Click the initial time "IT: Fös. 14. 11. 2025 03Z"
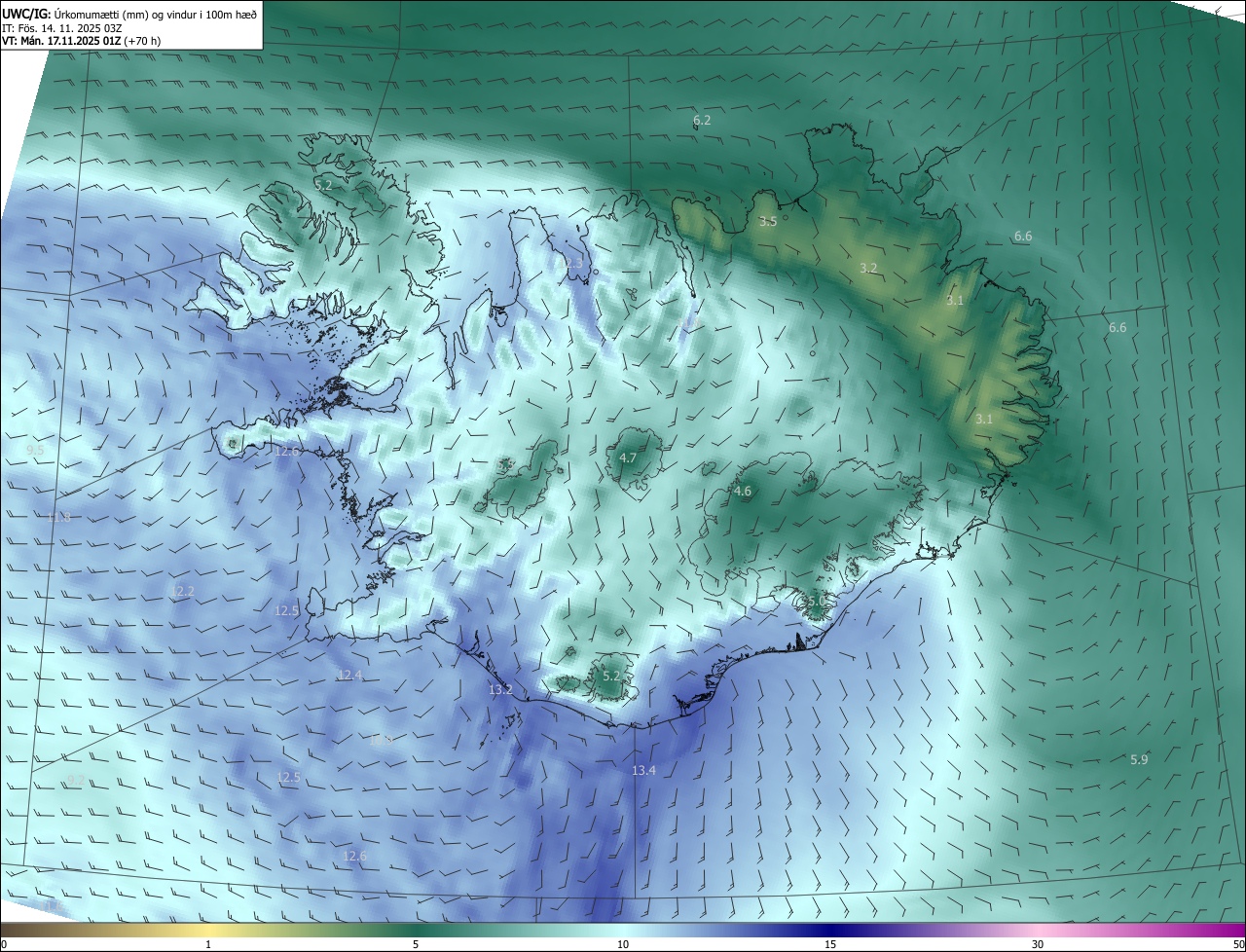The width and height of the screenshot is (1246, 952). pyautogui.click(x=61, y=27)
